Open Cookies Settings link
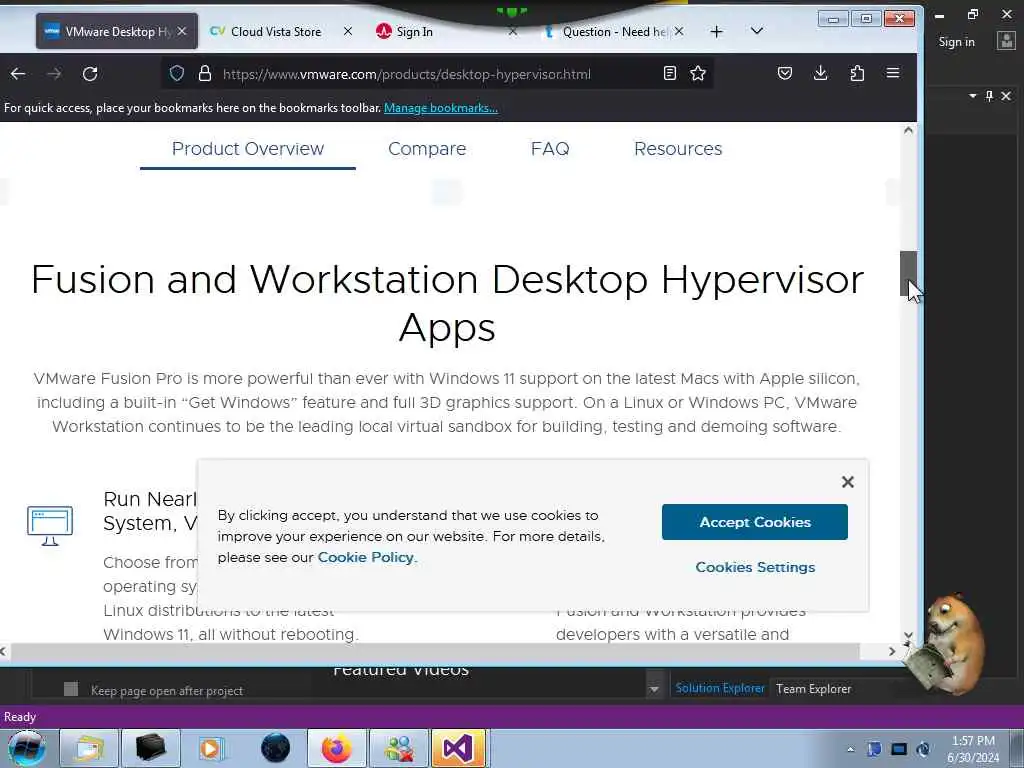This screenshot has width=1024, height=768. tap(755, 567)
